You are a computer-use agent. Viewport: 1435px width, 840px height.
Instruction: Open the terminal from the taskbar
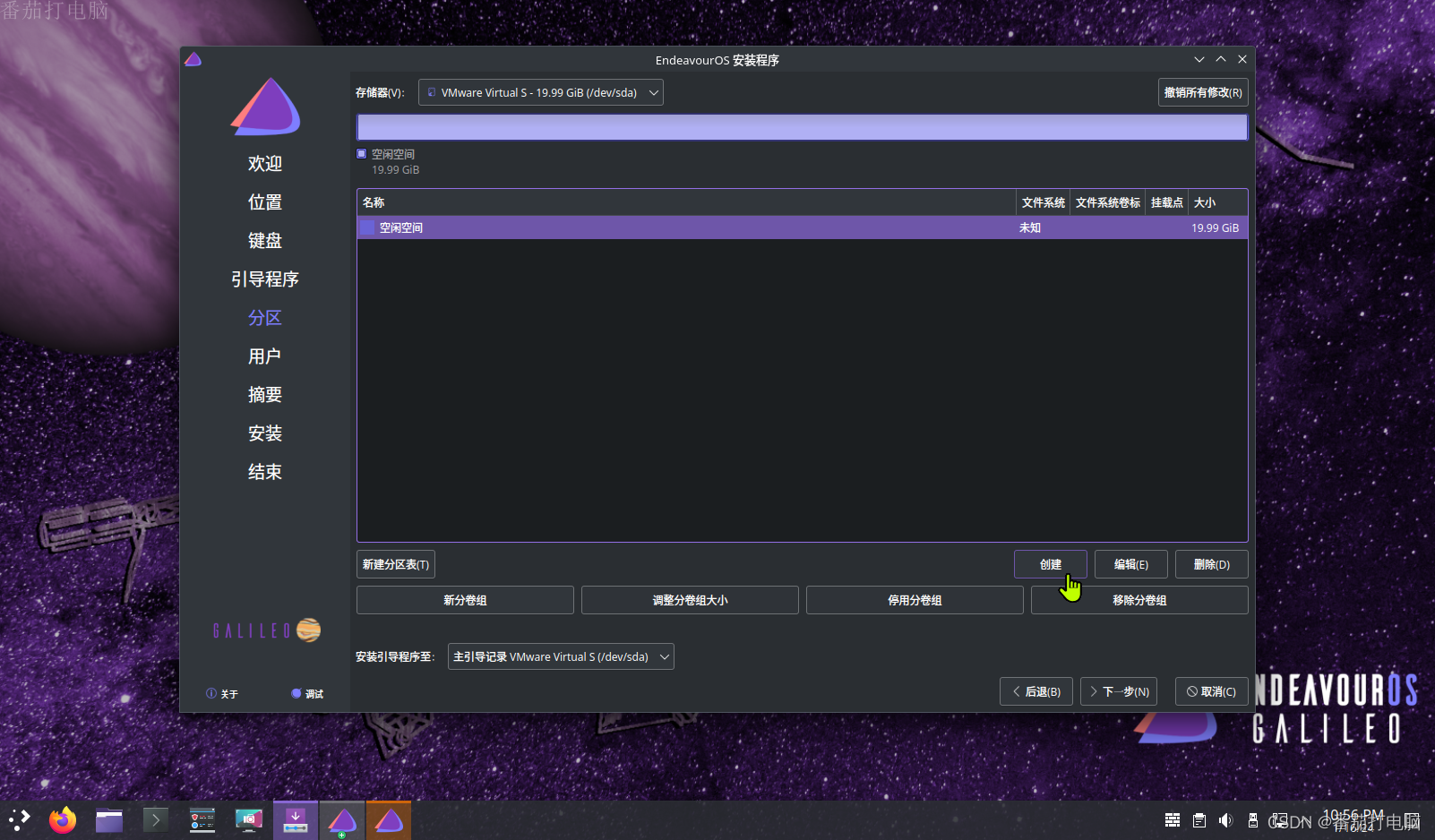[156, 819]
